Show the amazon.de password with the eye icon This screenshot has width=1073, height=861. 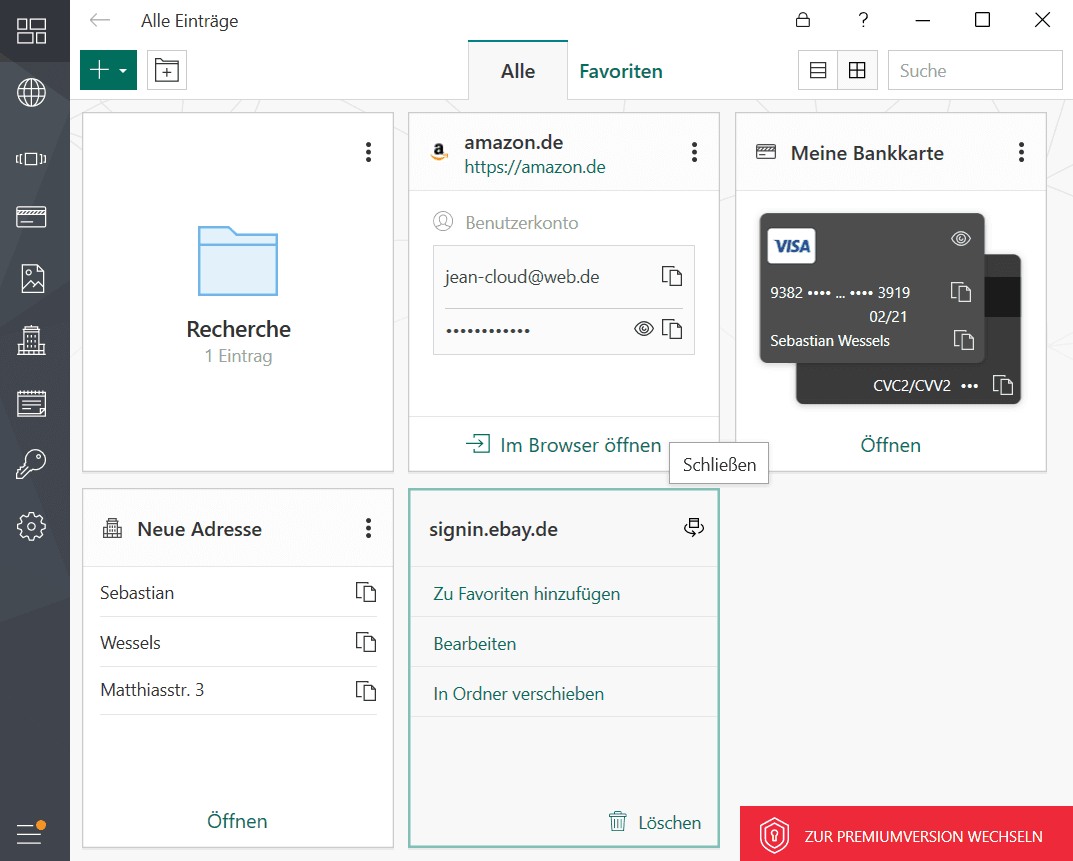click(x=643, y=329)
